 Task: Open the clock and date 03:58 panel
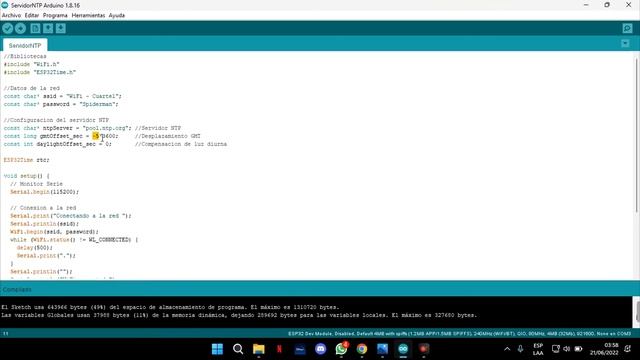[x=604, y=349]
